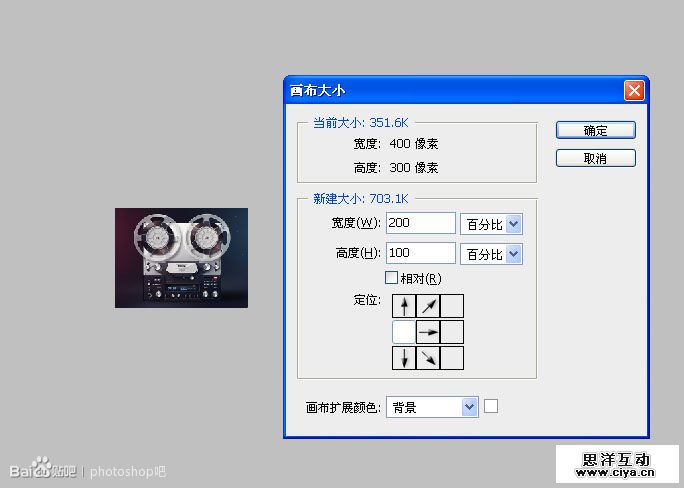Click the white middle-left anchor cell
684x488 pixels.
point(404,332)
